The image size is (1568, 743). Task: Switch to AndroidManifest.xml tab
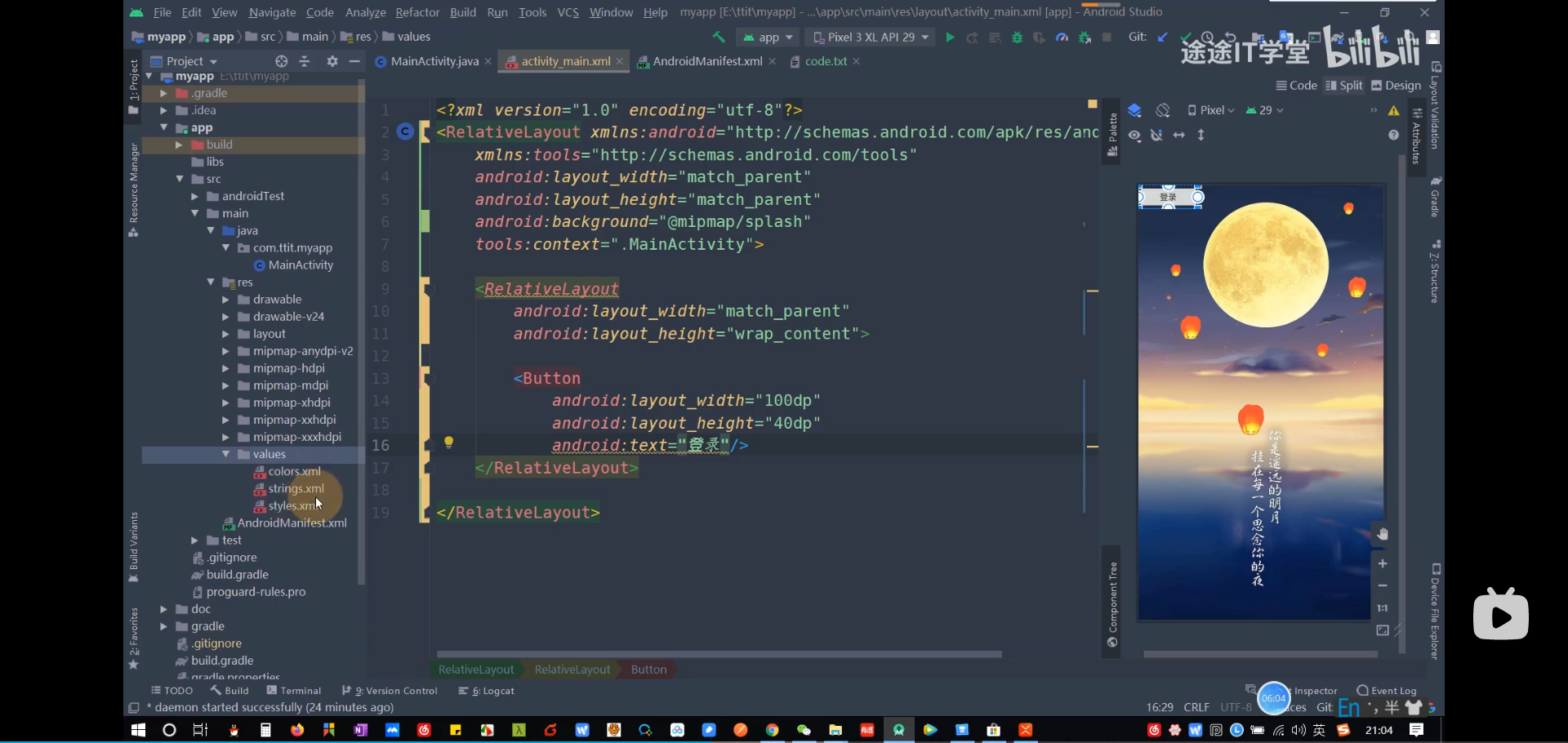coord(707,61)
